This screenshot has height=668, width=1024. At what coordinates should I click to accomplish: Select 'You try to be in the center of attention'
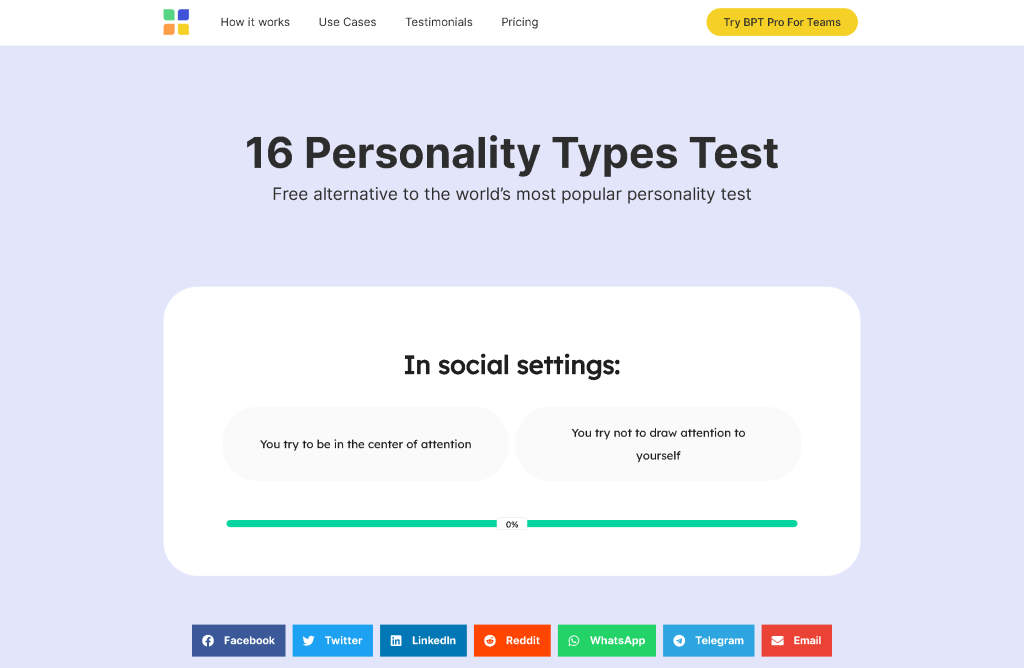click(x=365, y=443)
